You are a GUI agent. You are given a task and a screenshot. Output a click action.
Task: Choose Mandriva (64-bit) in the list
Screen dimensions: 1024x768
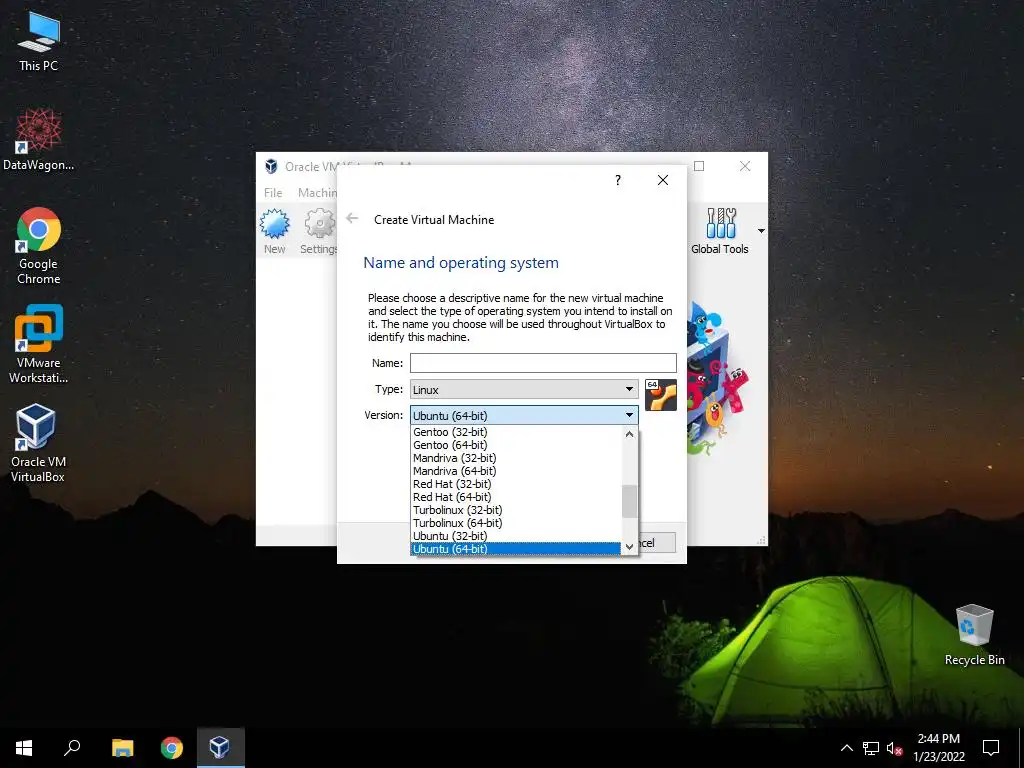516,471
